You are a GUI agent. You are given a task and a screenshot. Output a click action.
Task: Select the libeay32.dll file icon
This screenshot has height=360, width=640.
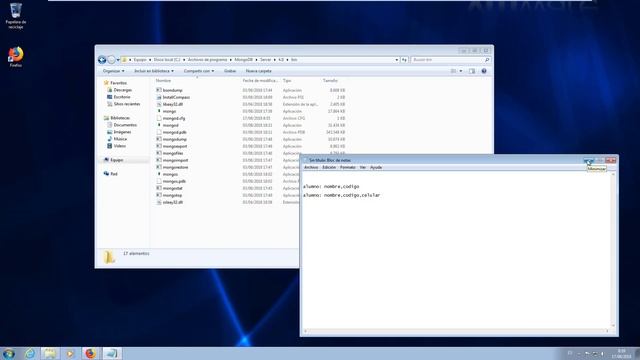(159, 104)
